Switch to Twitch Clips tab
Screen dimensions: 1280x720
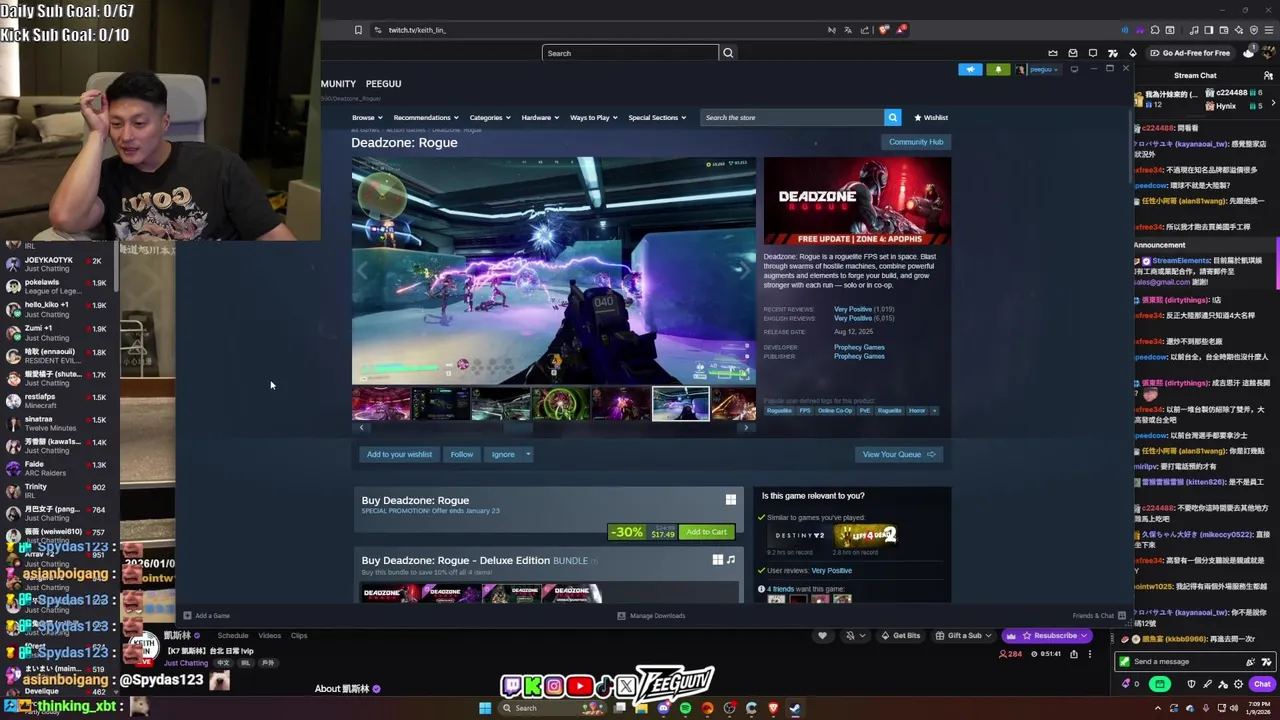[299, 635]
